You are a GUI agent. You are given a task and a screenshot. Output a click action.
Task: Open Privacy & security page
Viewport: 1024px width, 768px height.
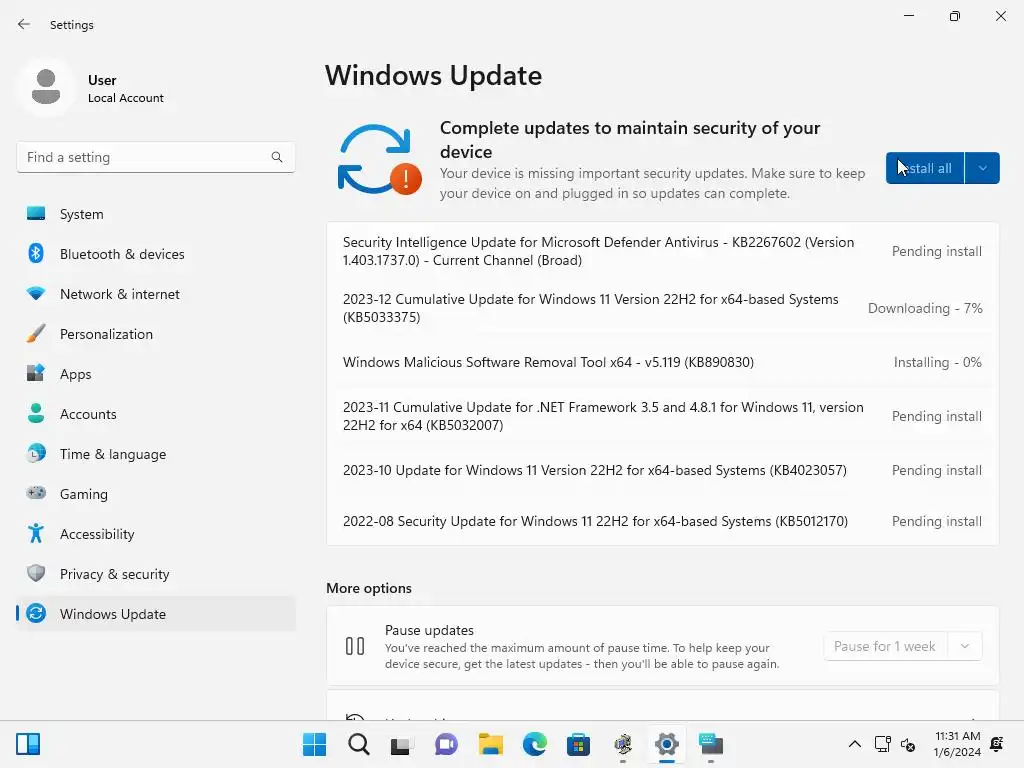point(156,574)
